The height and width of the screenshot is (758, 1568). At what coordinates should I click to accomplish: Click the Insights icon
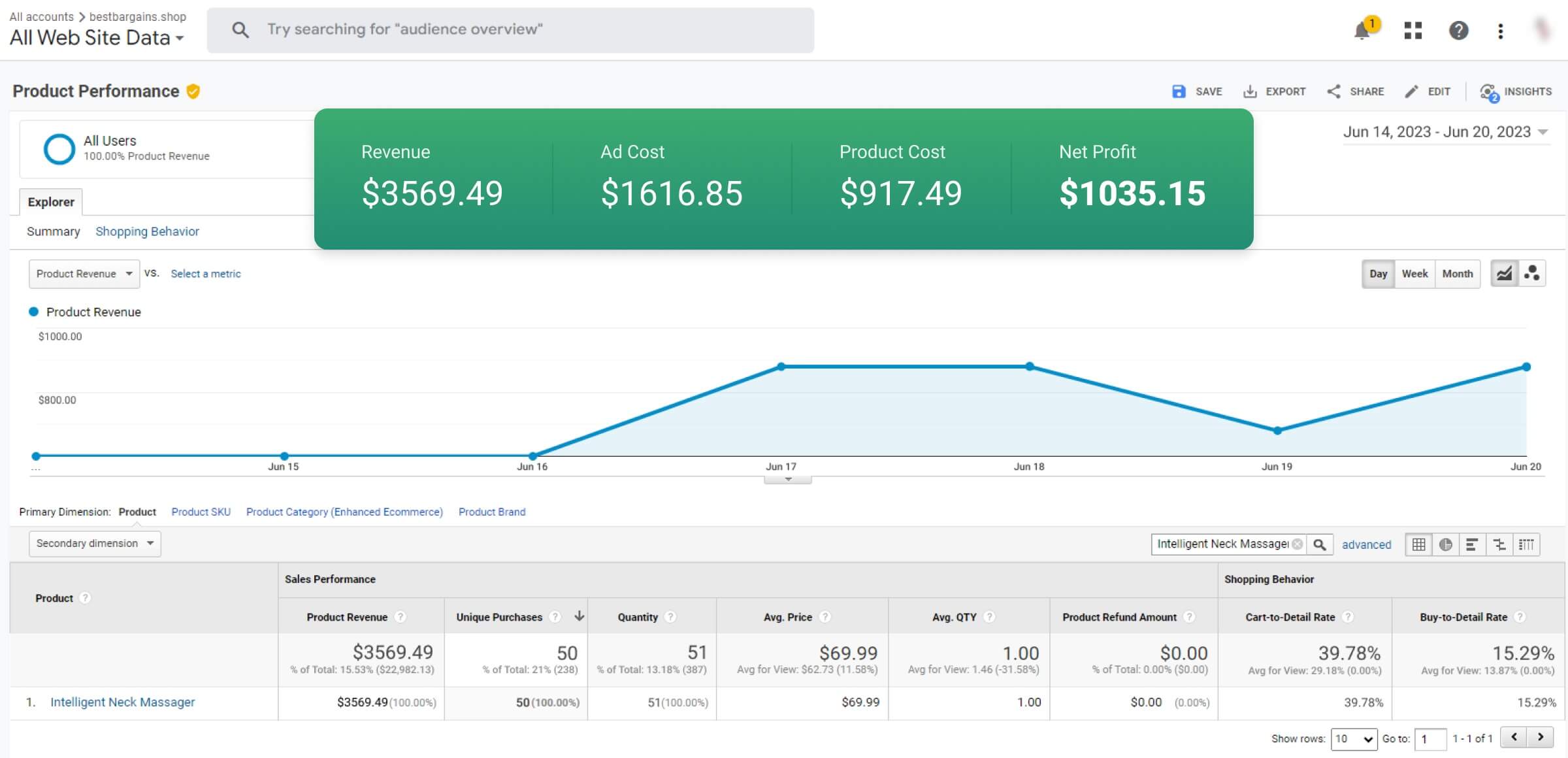coord(1516,91)
